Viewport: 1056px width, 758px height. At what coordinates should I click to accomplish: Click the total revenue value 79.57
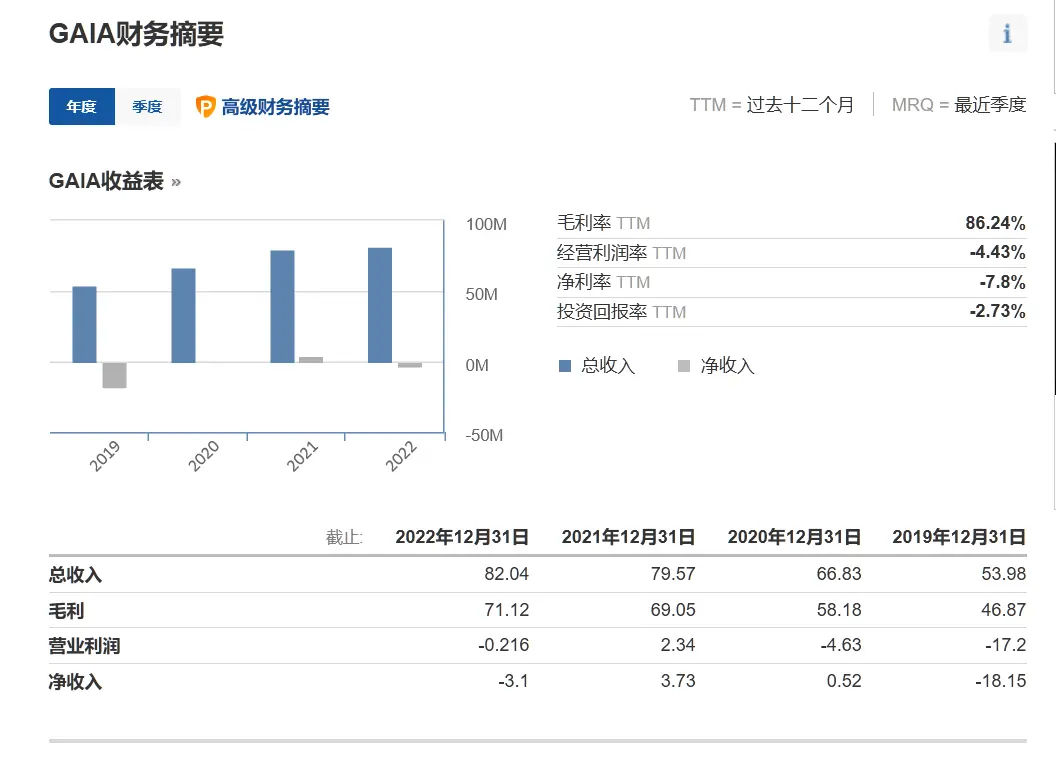click(673, 574)
